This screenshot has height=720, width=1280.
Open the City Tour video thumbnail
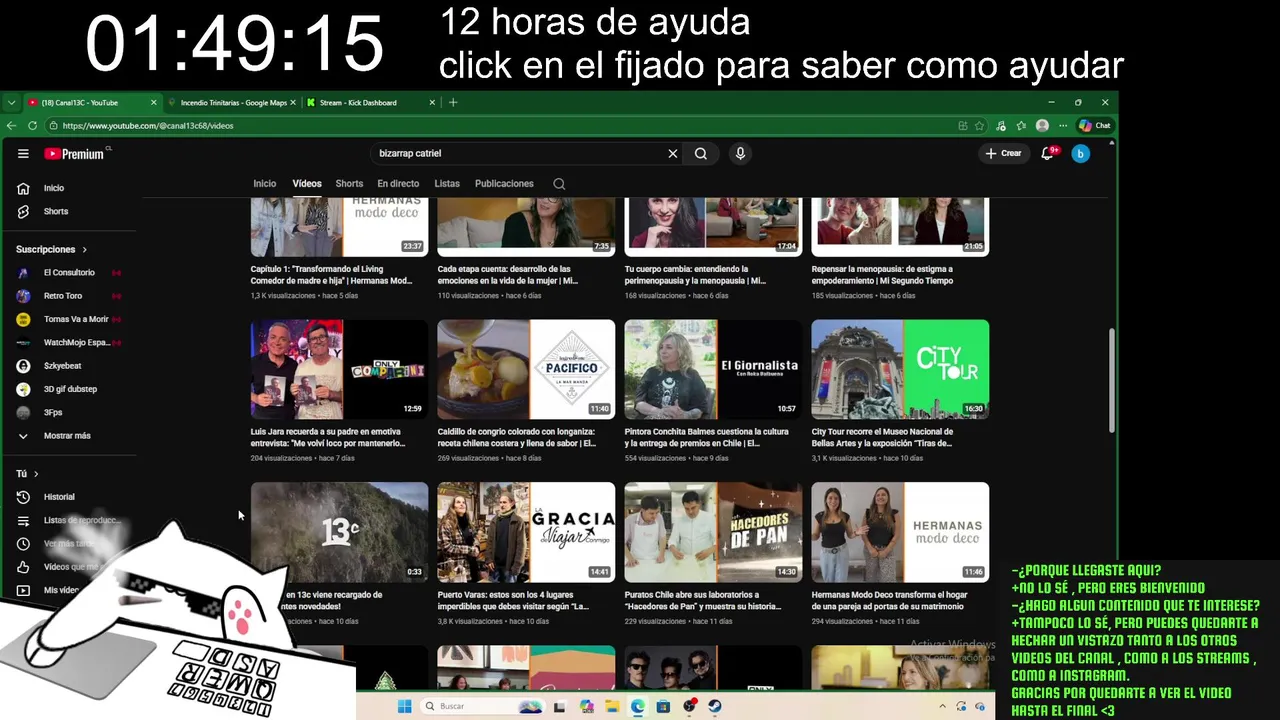tap(900, 369)
